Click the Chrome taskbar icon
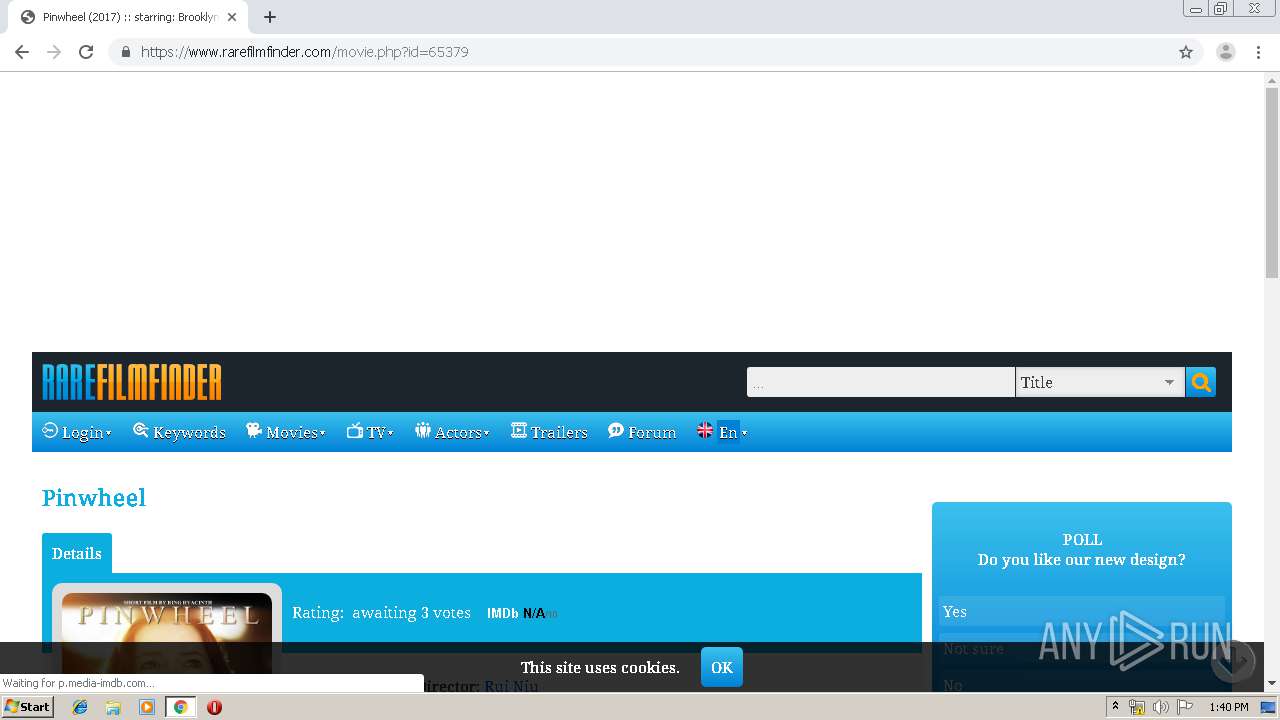 coord(180,707)
